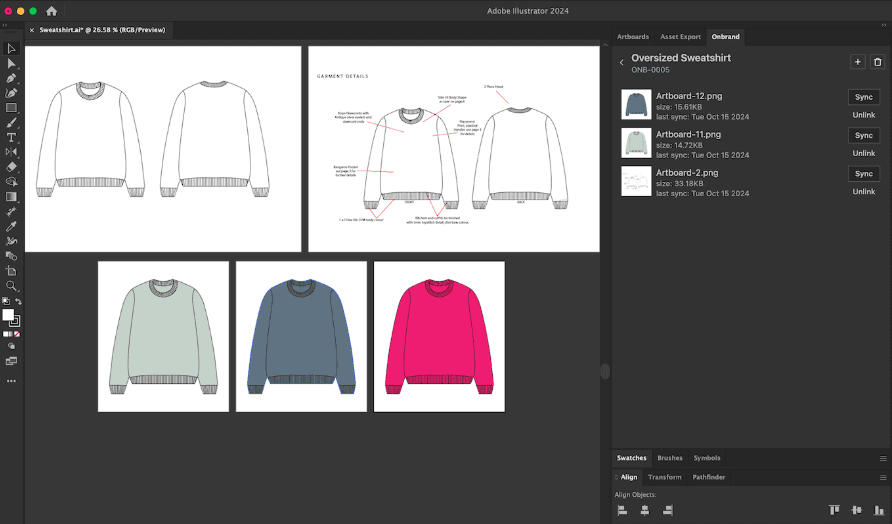The width and height of the screenshot is (892, 524).
Task: Select the Shape Builder tool
Action: pos(11,256)
